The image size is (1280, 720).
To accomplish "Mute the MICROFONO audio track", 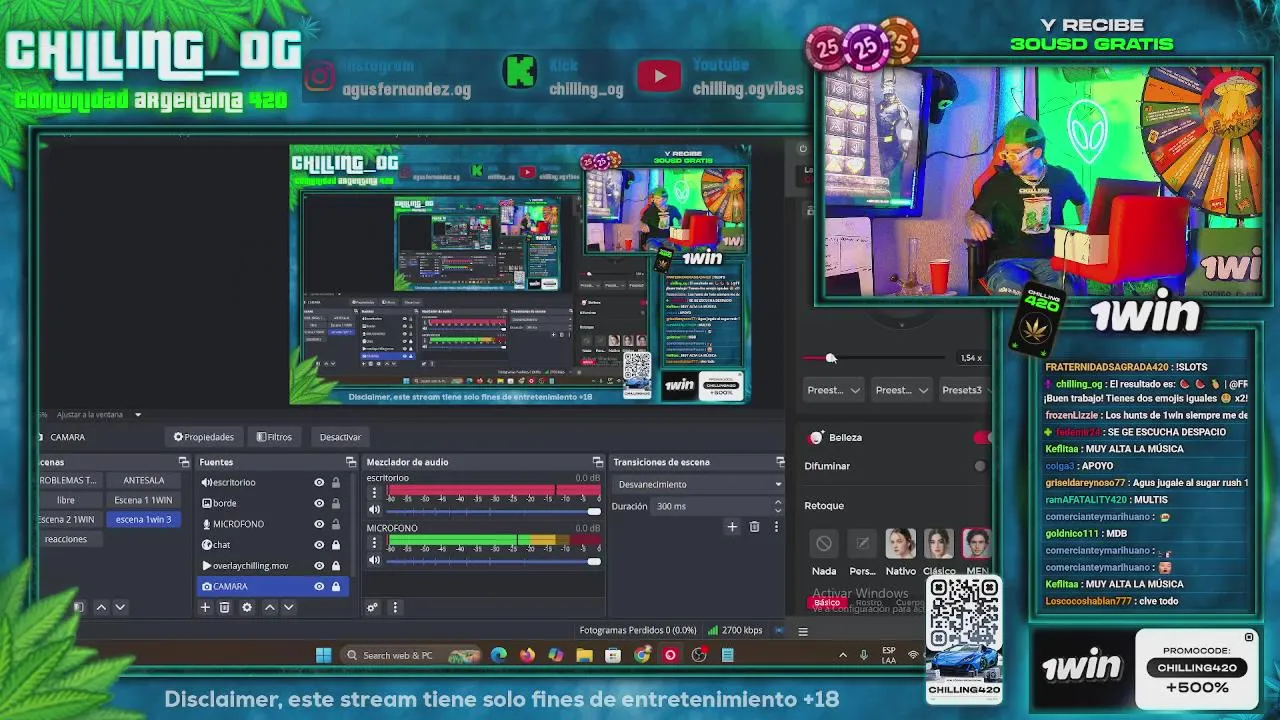I will [375, 560].
